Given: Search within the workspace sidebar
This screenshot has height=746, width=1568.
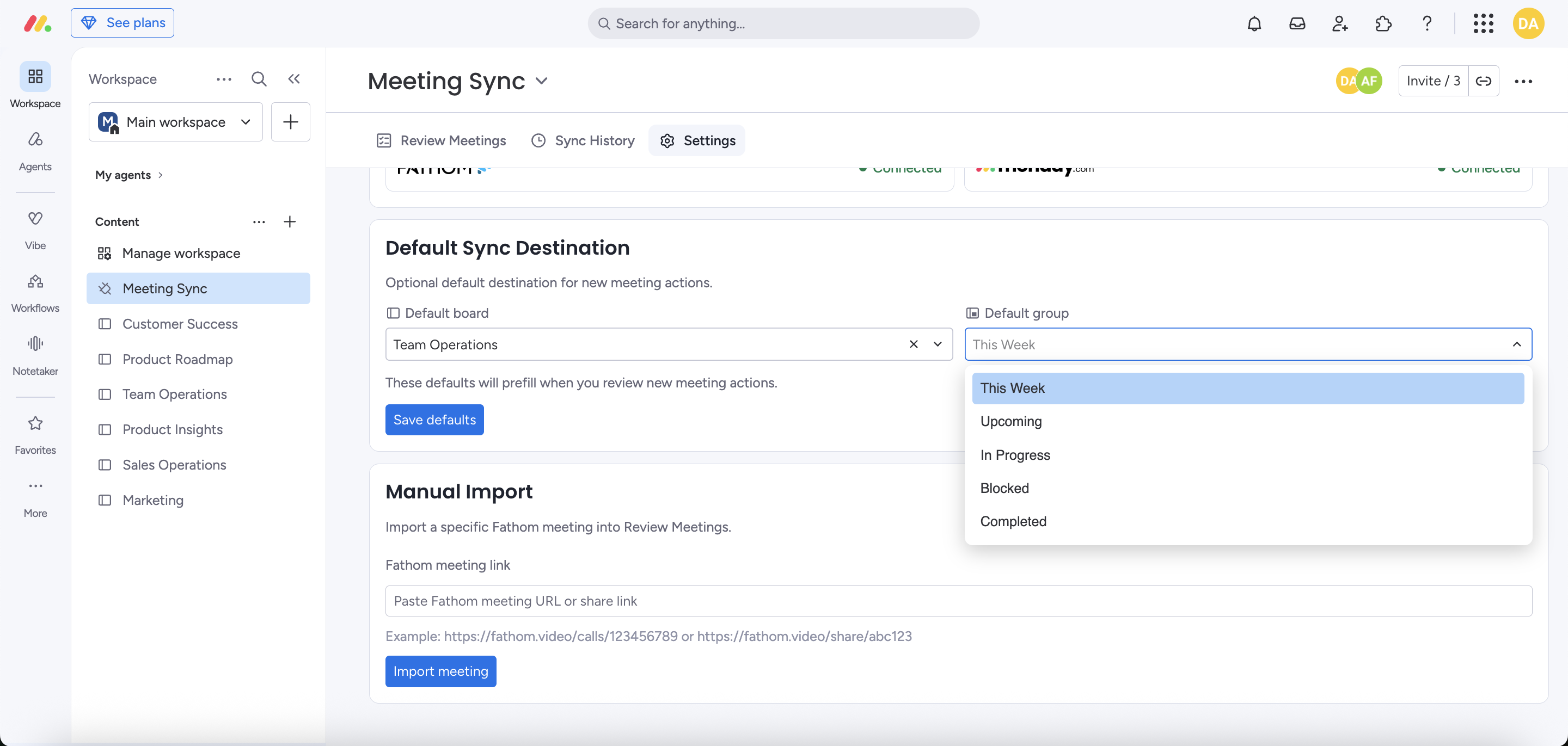Looking at the screenshot, I should click(x=259, y=78).
